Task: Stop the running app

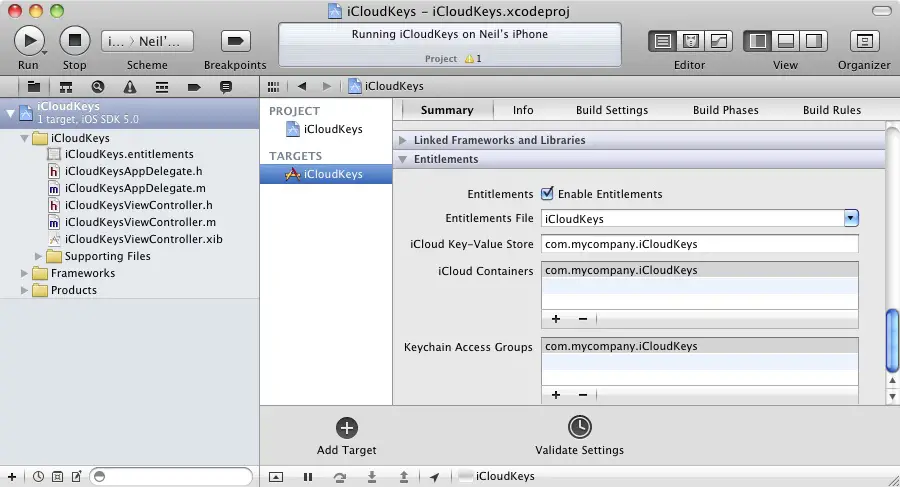Action: point(74,41)
